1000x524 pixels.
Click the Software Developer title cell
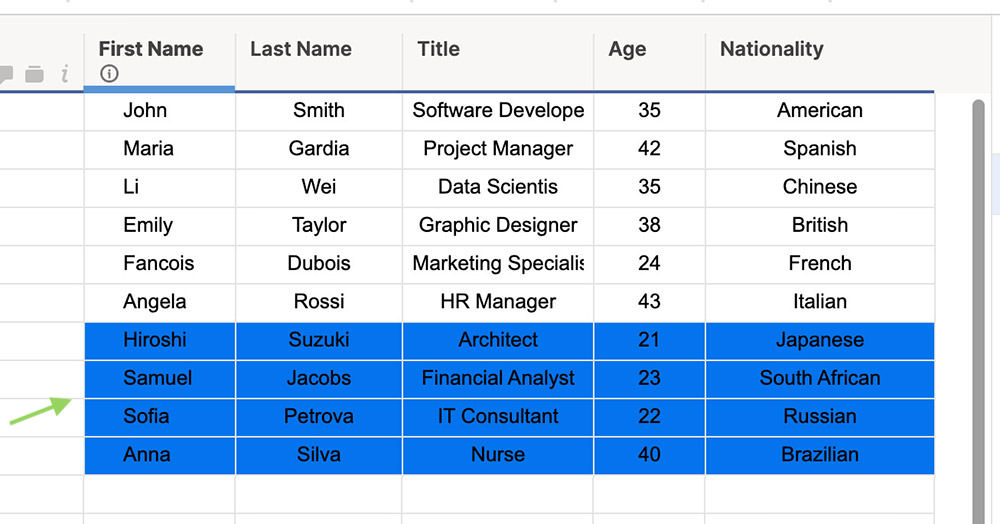(x=498, y=111)
